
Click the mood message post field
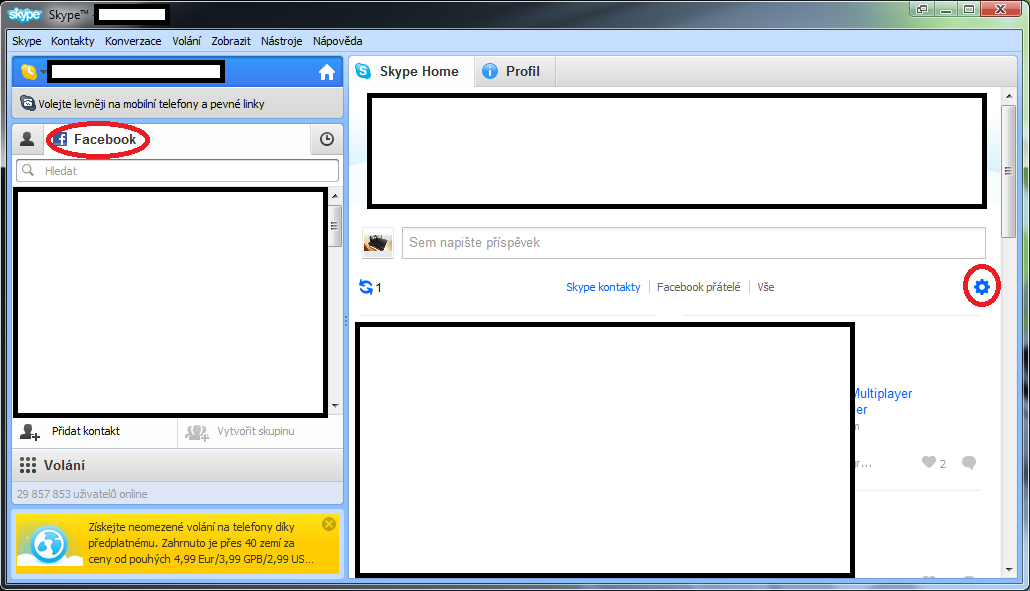pos(694,243)
